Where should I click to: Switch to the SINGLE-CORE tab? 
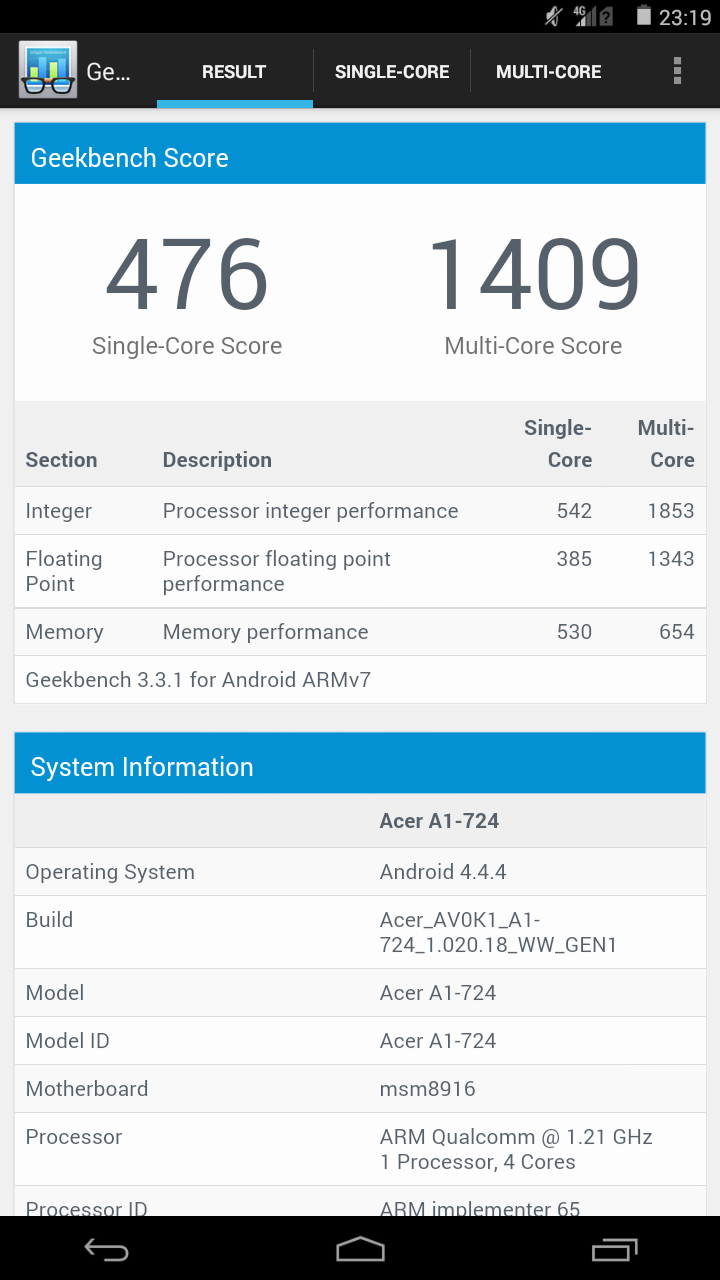[x=392, y=72]
